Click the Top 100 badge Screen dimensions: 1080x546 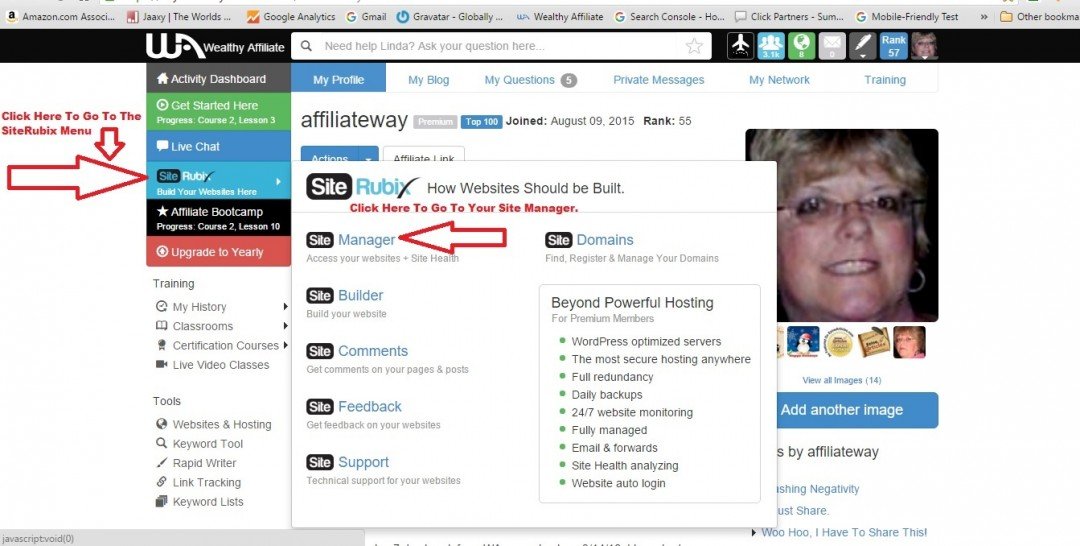(x=481, y=122)
